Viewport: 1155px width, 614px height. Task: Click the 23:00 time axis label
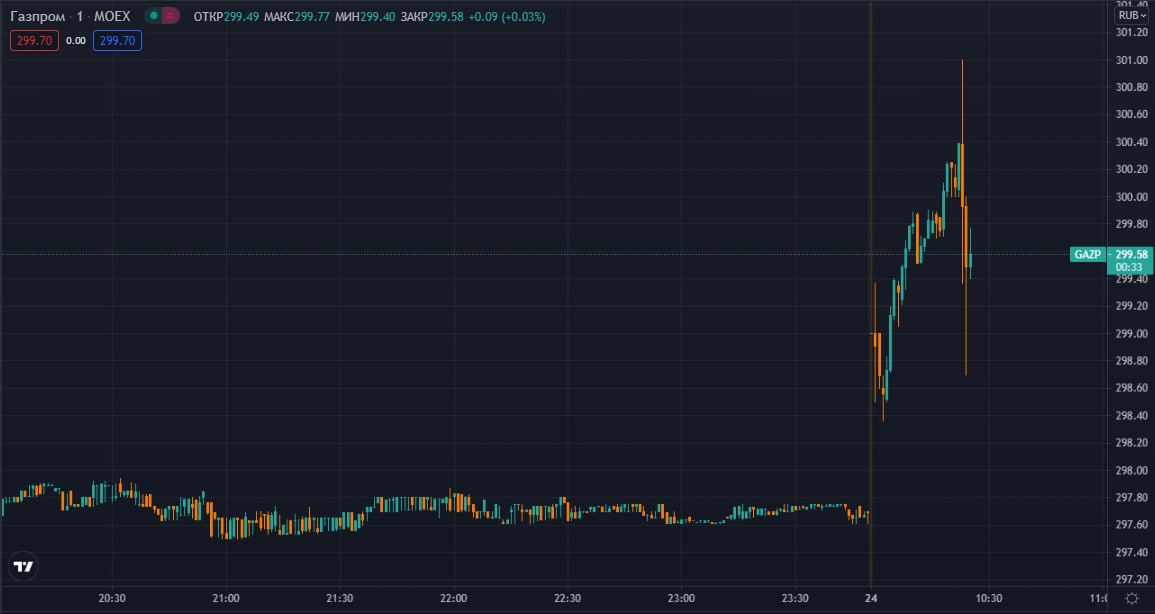[681, 599]
